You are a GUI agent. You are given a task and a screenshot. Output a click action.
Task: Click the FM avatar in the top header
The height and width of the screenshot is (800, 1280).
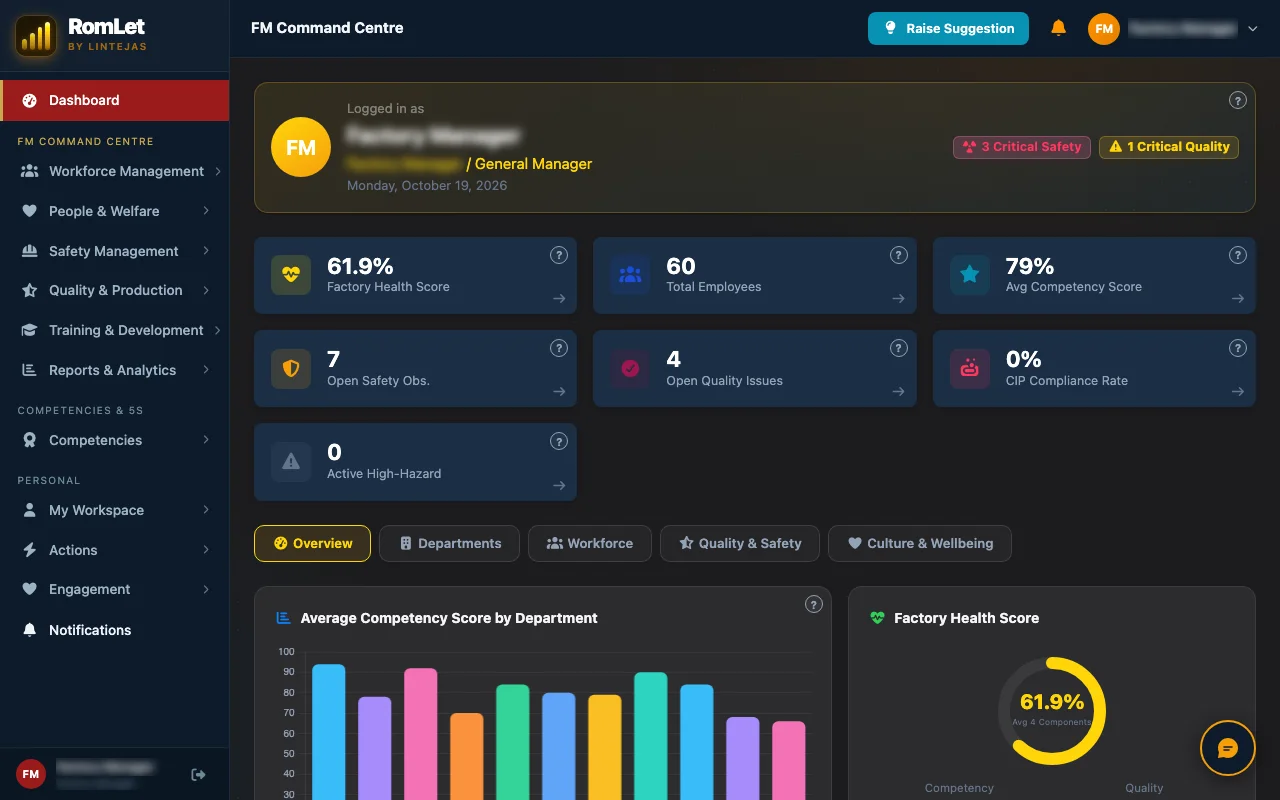(x=1104, y=29)
